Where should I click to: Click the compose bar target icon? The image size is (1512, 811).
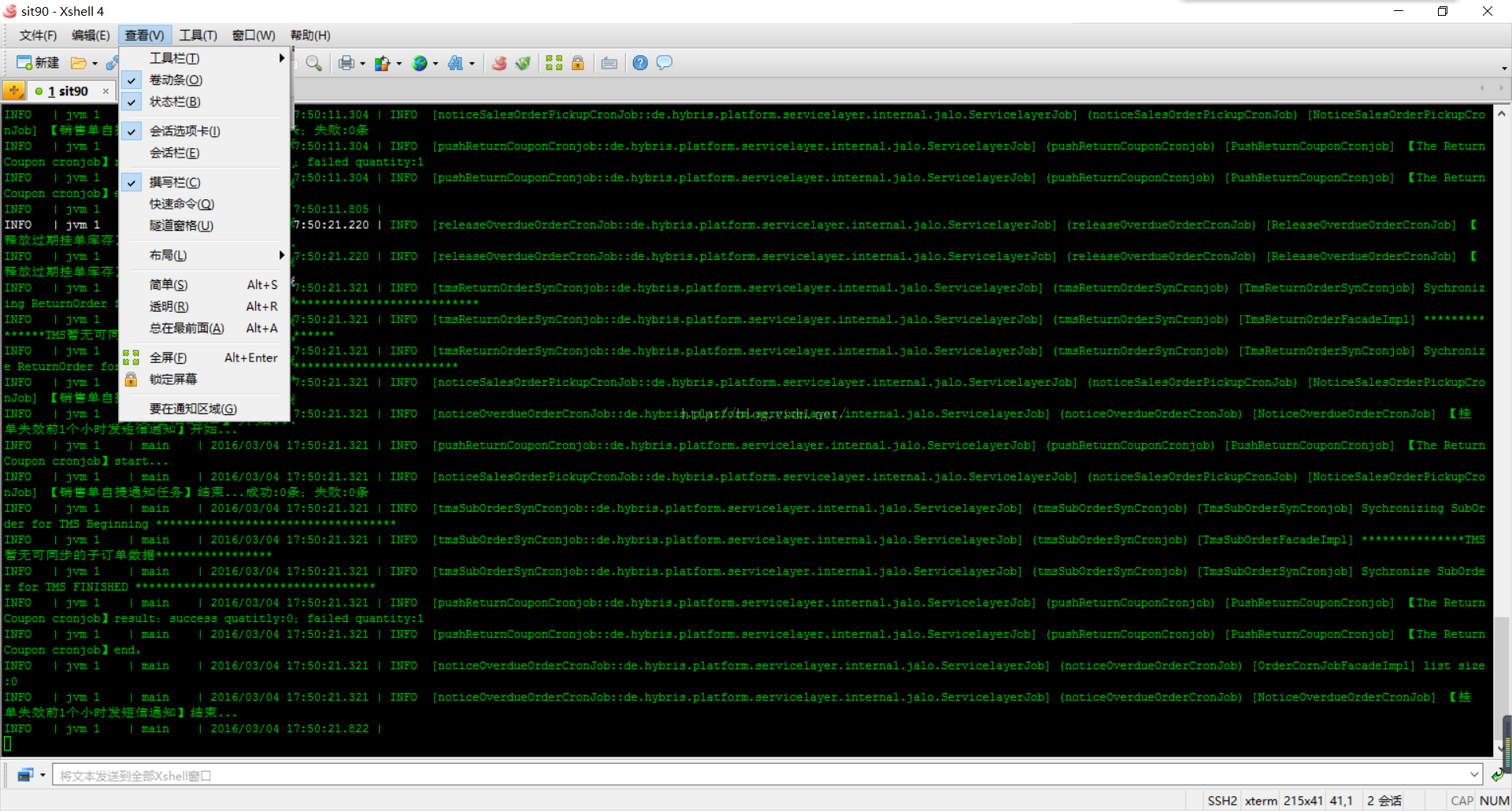click(x=25, y=776)
